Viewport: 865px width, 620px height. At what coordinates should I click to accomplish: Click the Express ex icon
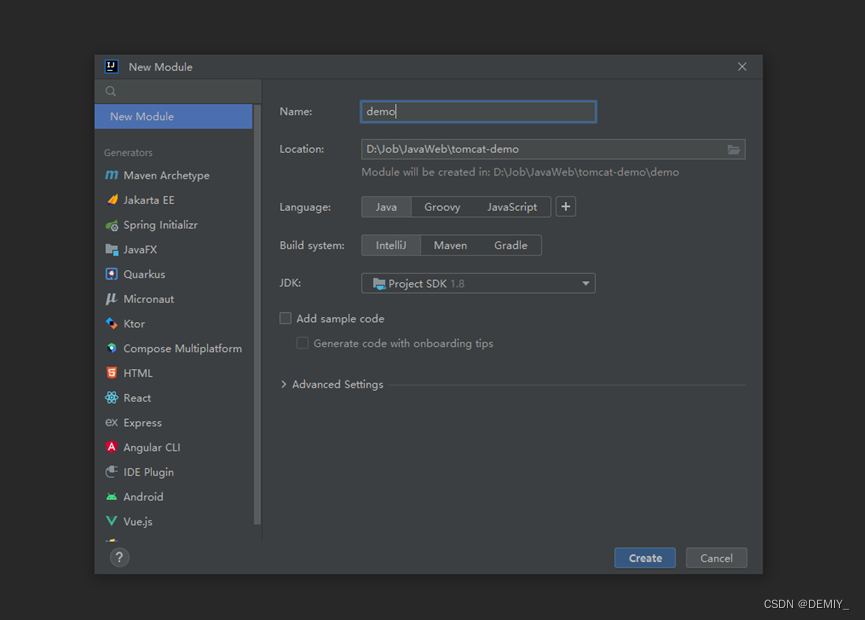[111, 423]
